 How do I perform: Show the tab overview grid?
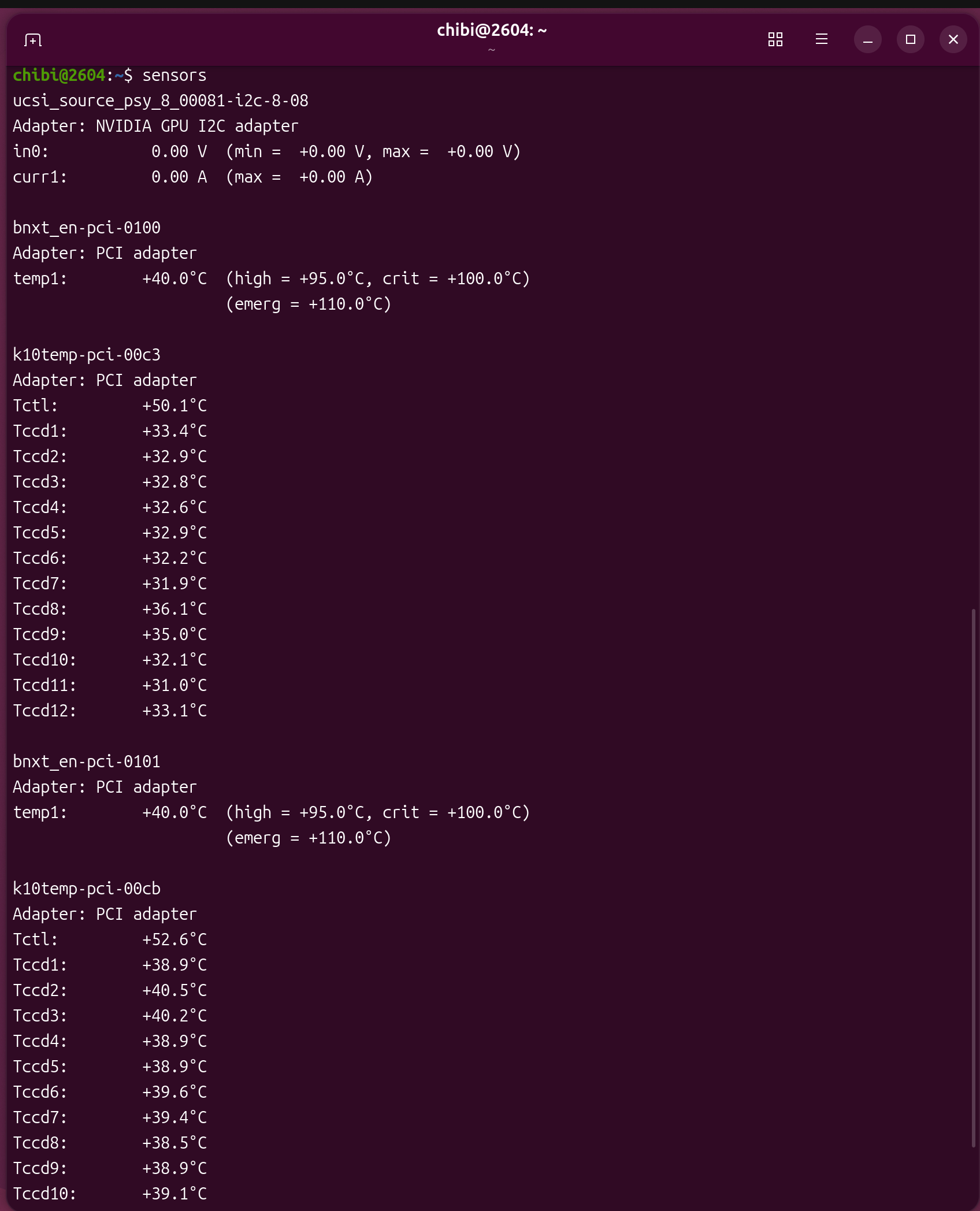click(x=775, y=39)
